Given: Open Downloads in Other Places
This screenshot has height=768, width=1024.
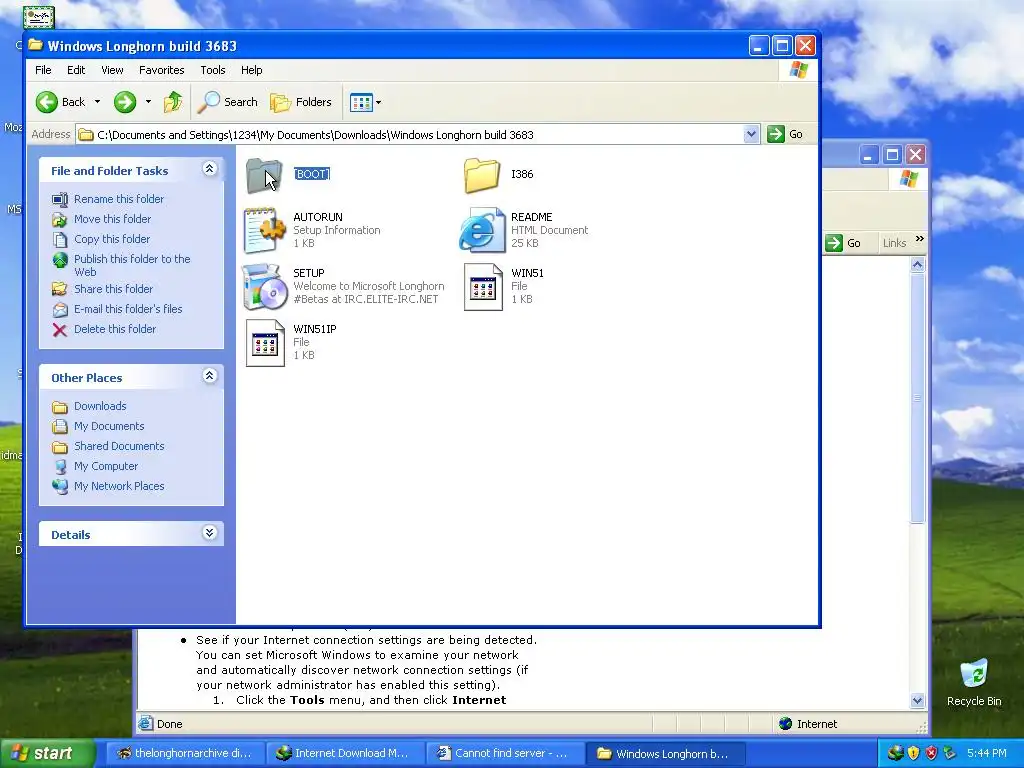Looking at the screenshot, I should point(100,406).
